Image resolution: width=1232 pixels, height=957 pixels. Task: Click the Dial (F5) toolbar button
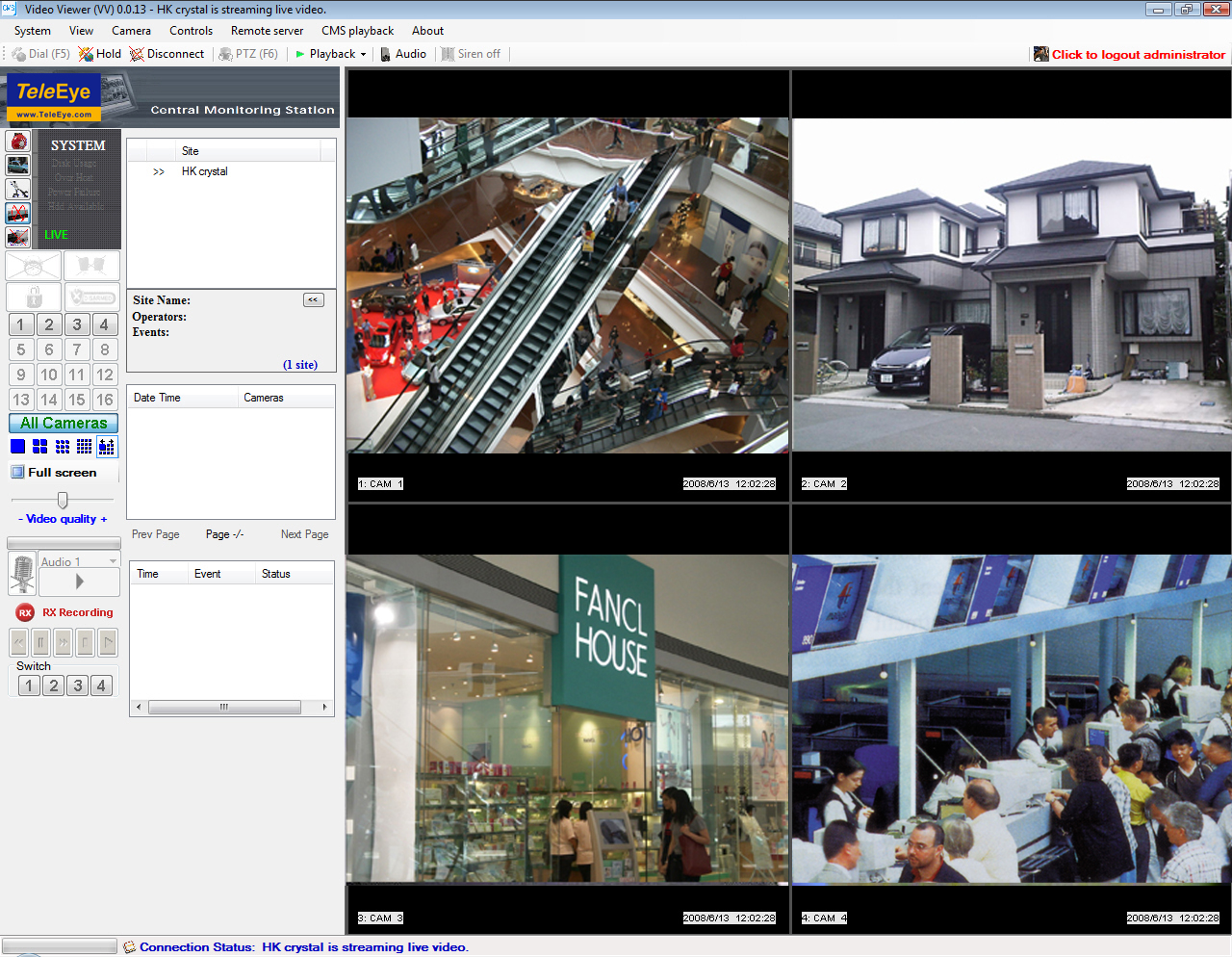click(x=40, y=54)
